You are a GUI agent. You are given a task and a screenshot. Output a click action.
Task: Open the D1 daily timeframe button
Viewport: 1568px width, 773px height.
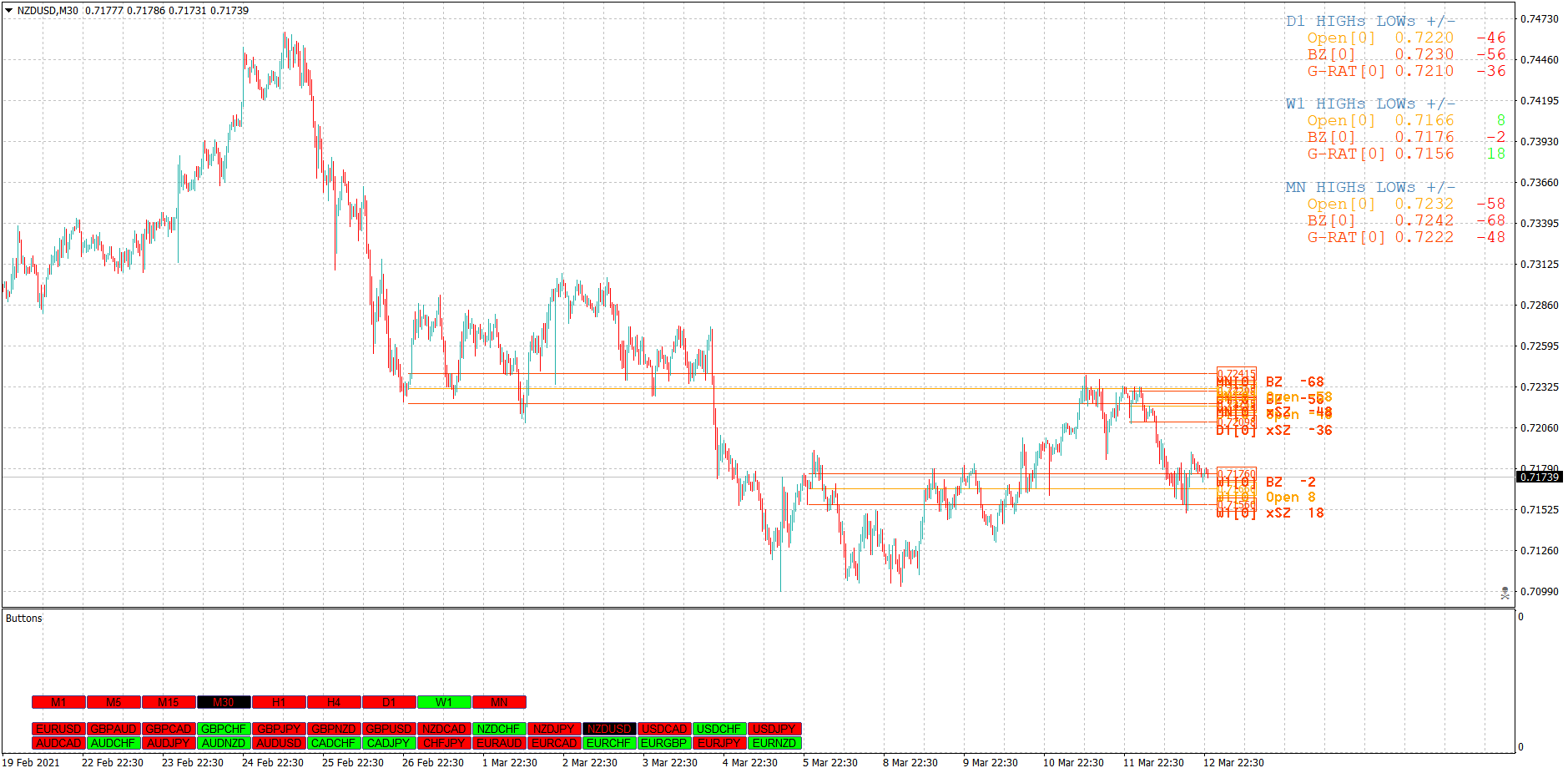(389, 702)
